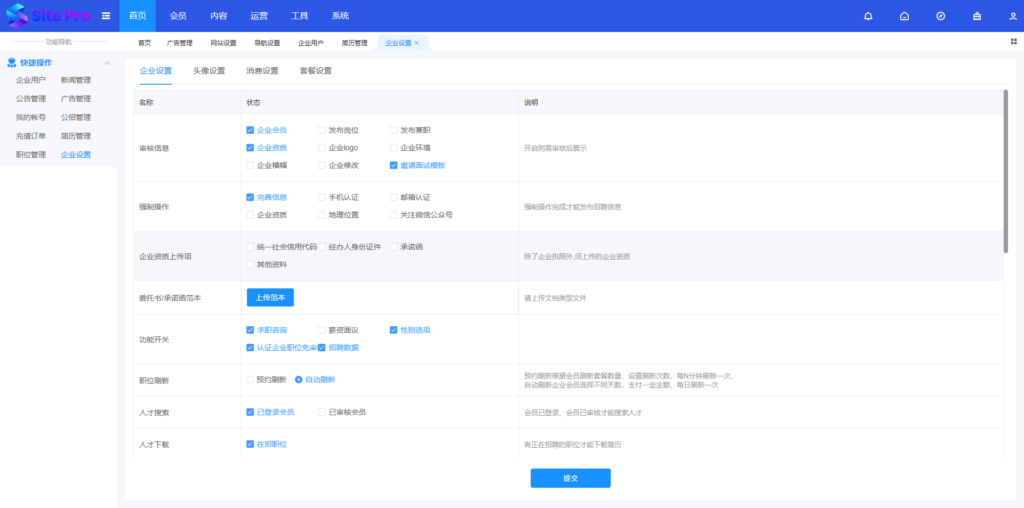Open notifications via the bell icon

tap(868, 16)
